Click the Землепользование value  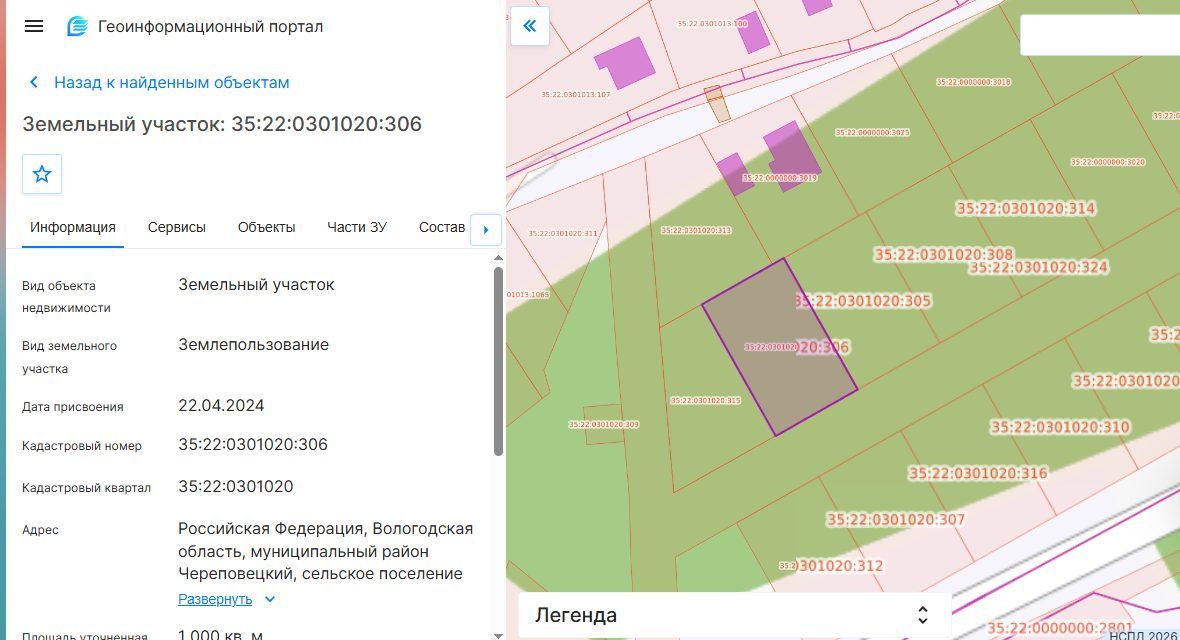pos(254,345)
